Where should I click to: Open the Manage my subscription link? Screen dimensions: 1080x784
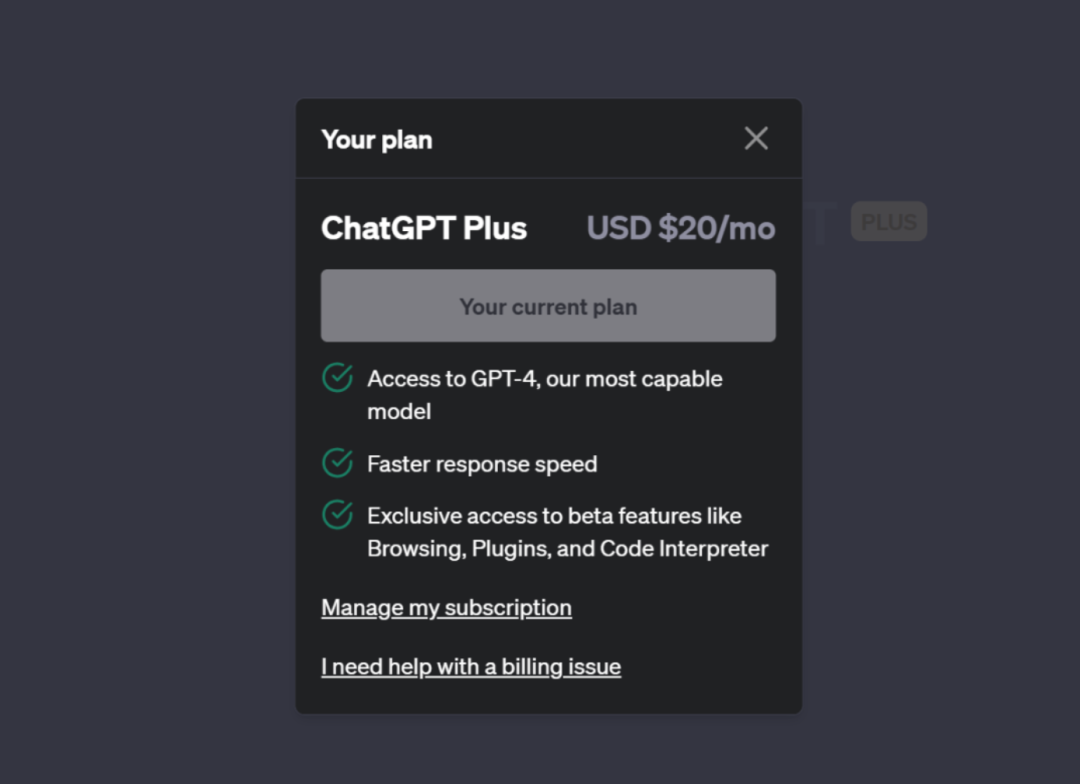point(446,608)
